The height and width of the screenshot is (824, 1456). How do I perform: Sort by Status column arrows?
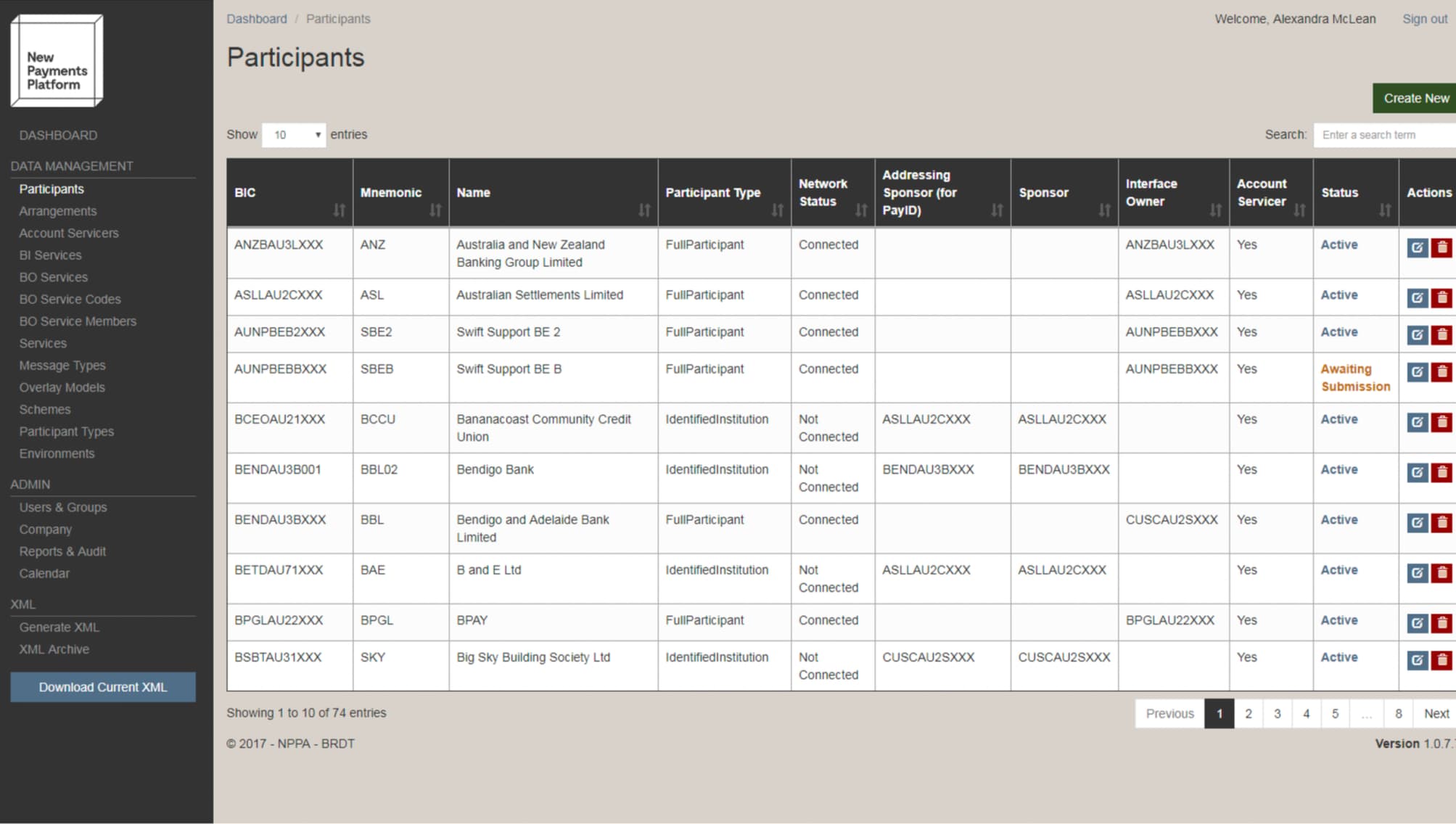[1385, 210]
